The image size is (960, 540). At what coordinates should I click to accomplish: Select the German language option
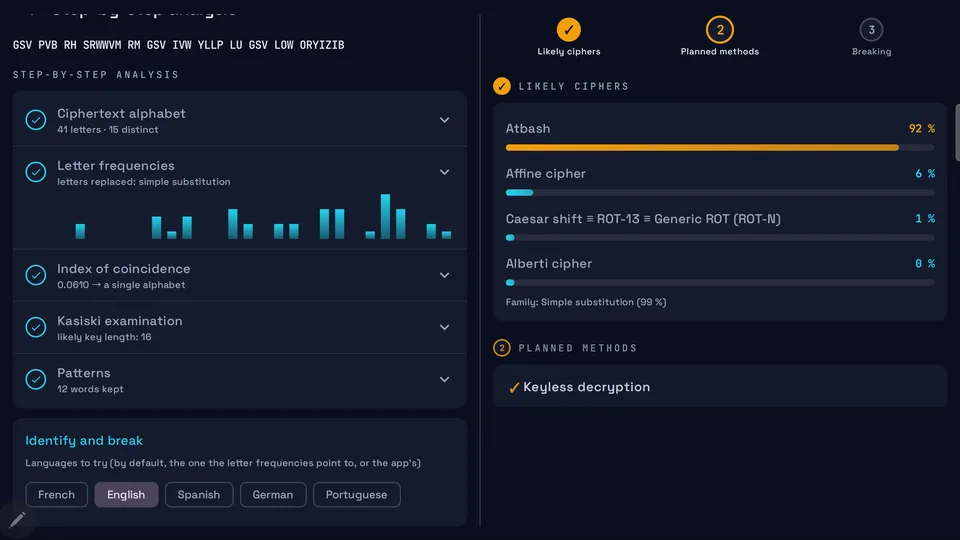point(273,495)
